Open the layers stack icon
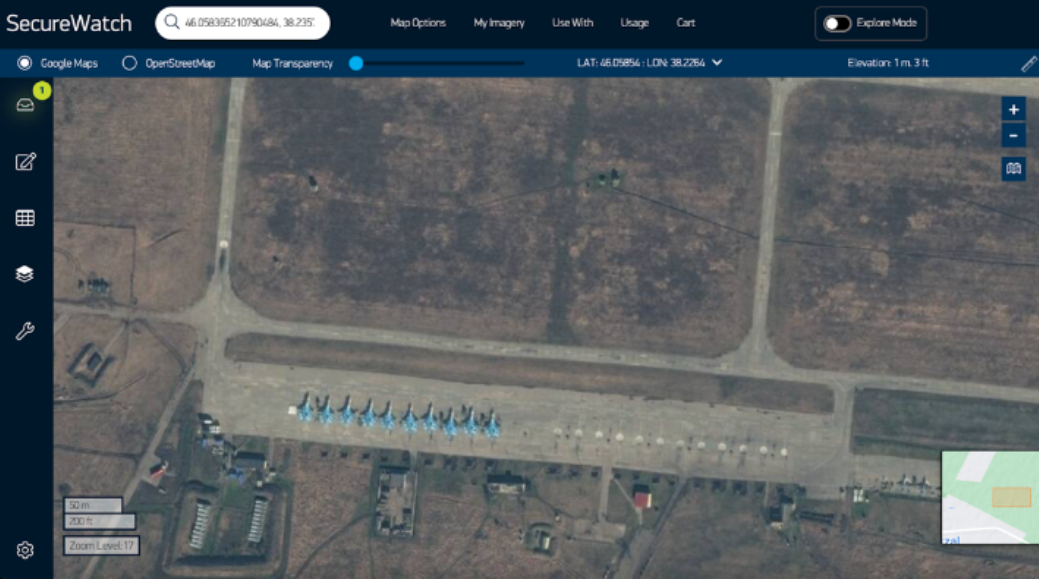This screenshot has width=1039, height=579. point(25,274)
